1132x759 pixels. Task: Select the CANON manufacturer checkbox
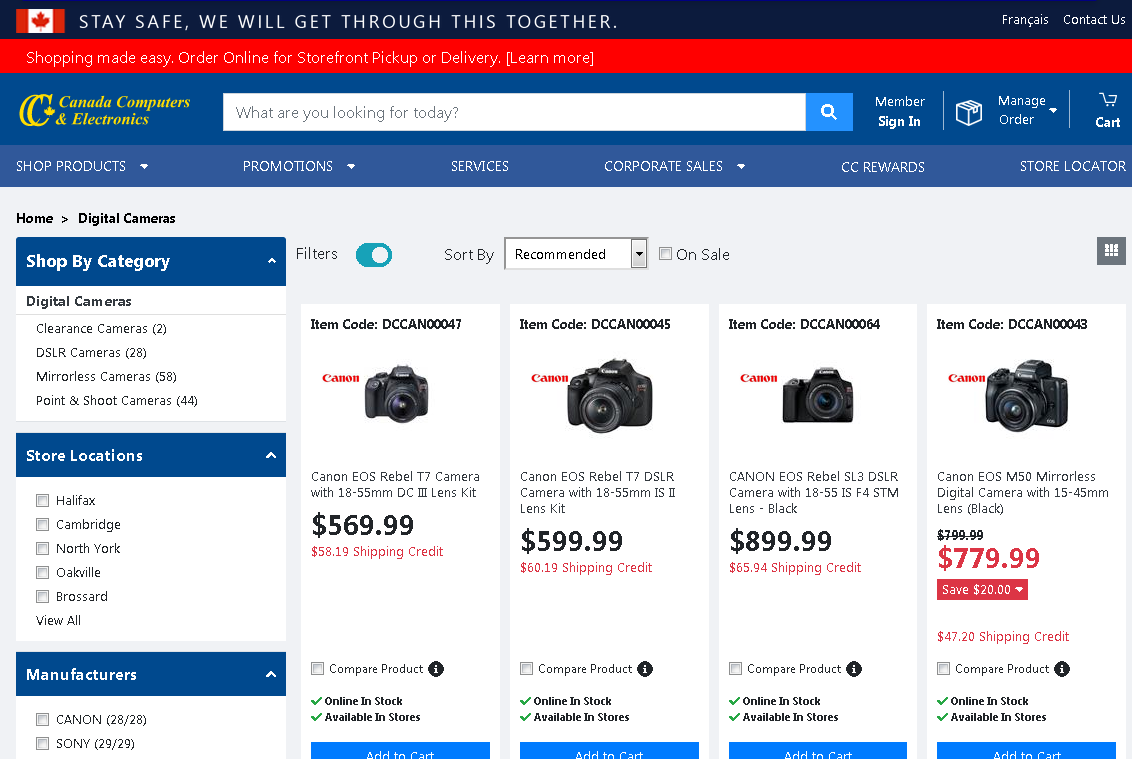pos(43,719)
